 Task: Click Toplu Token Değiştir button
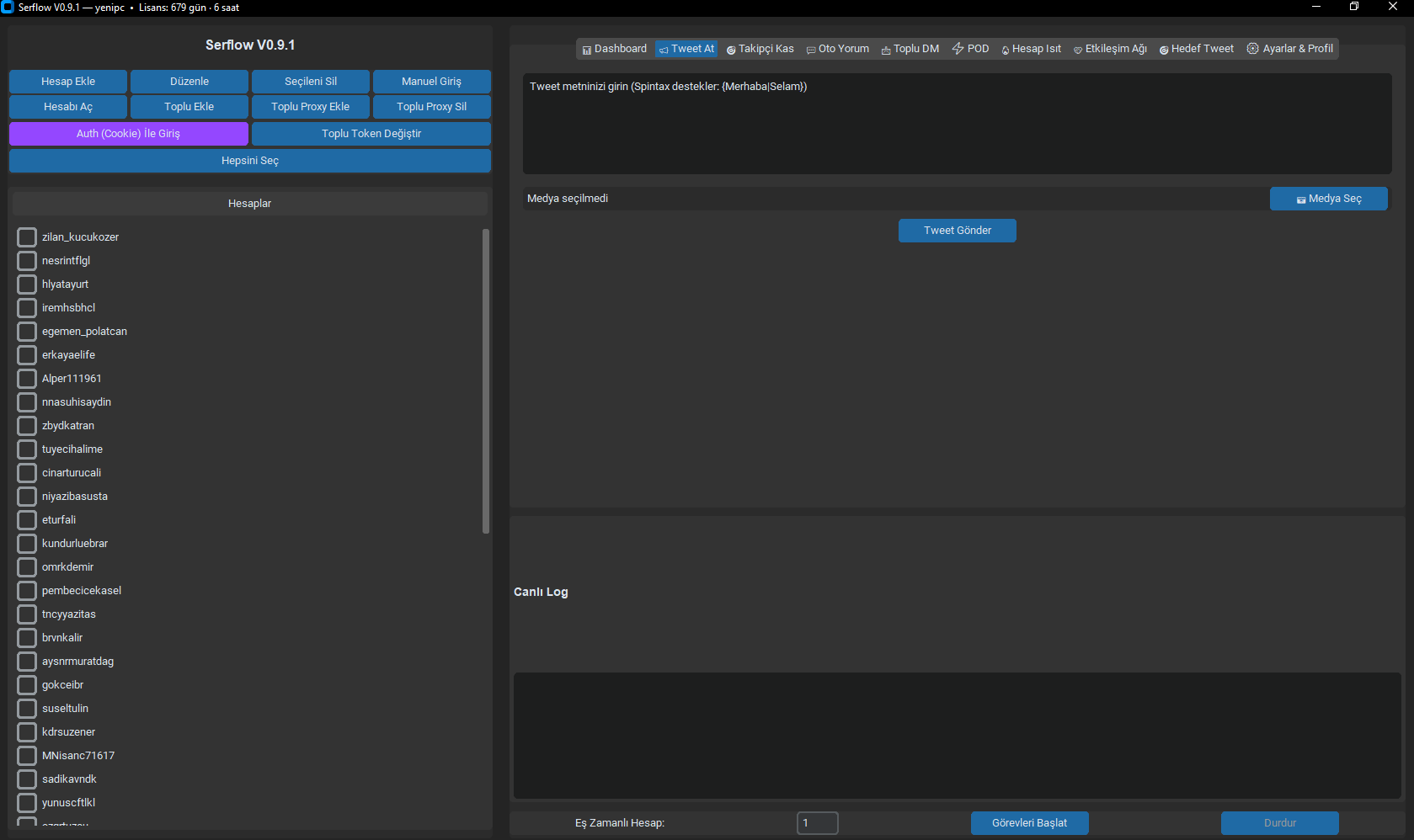[371, 134]
